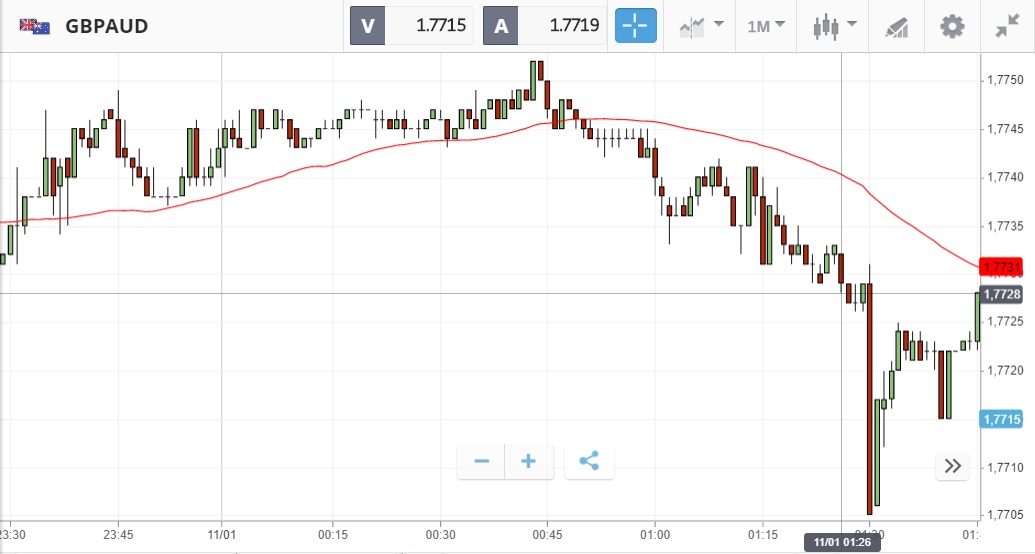
Task: Click the 11/01 01:26 time marker
Action: coord(842,543)
